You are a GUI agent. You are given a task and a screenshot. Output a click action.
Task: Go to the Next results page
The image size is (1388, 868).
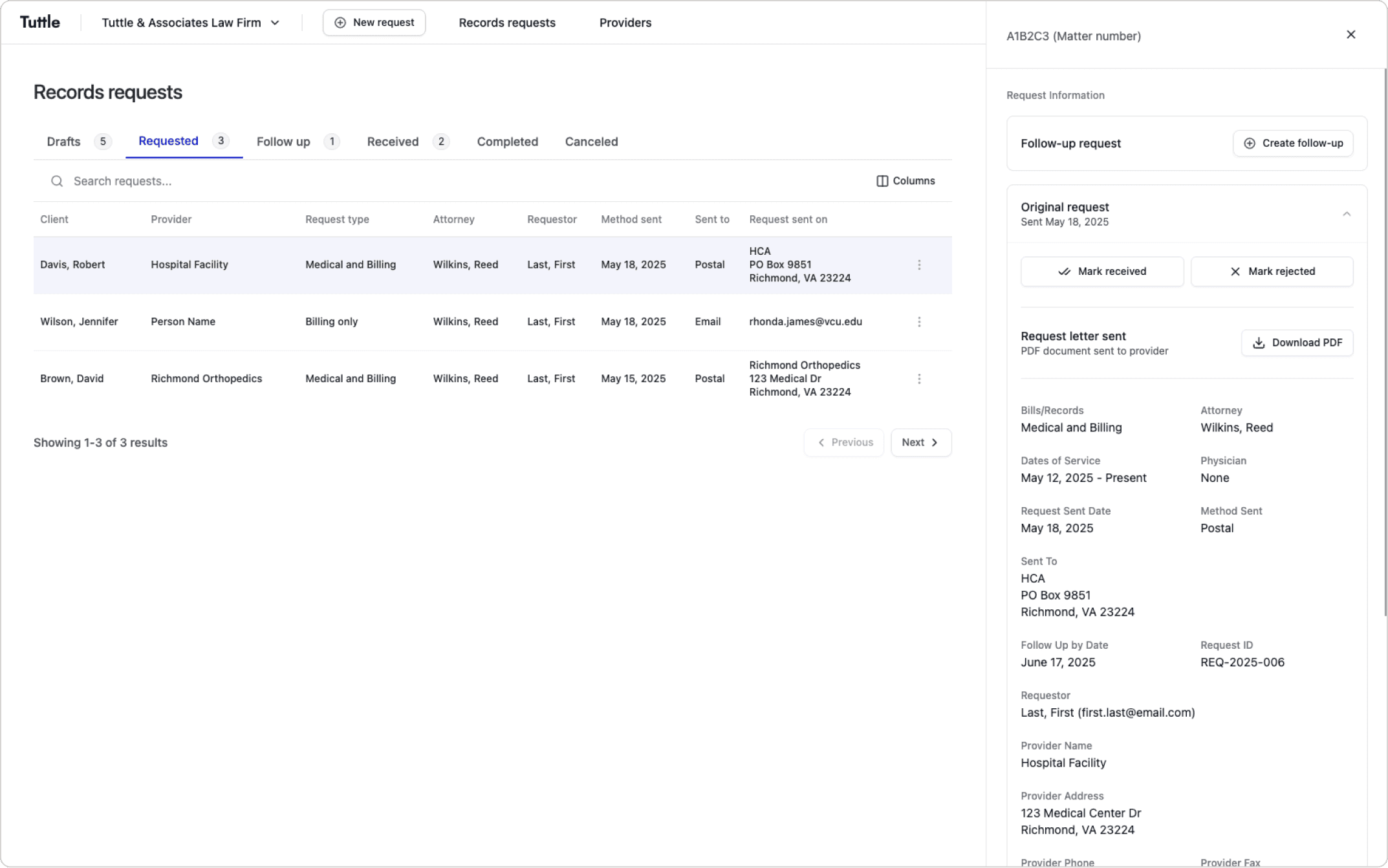tap(920, 442)
